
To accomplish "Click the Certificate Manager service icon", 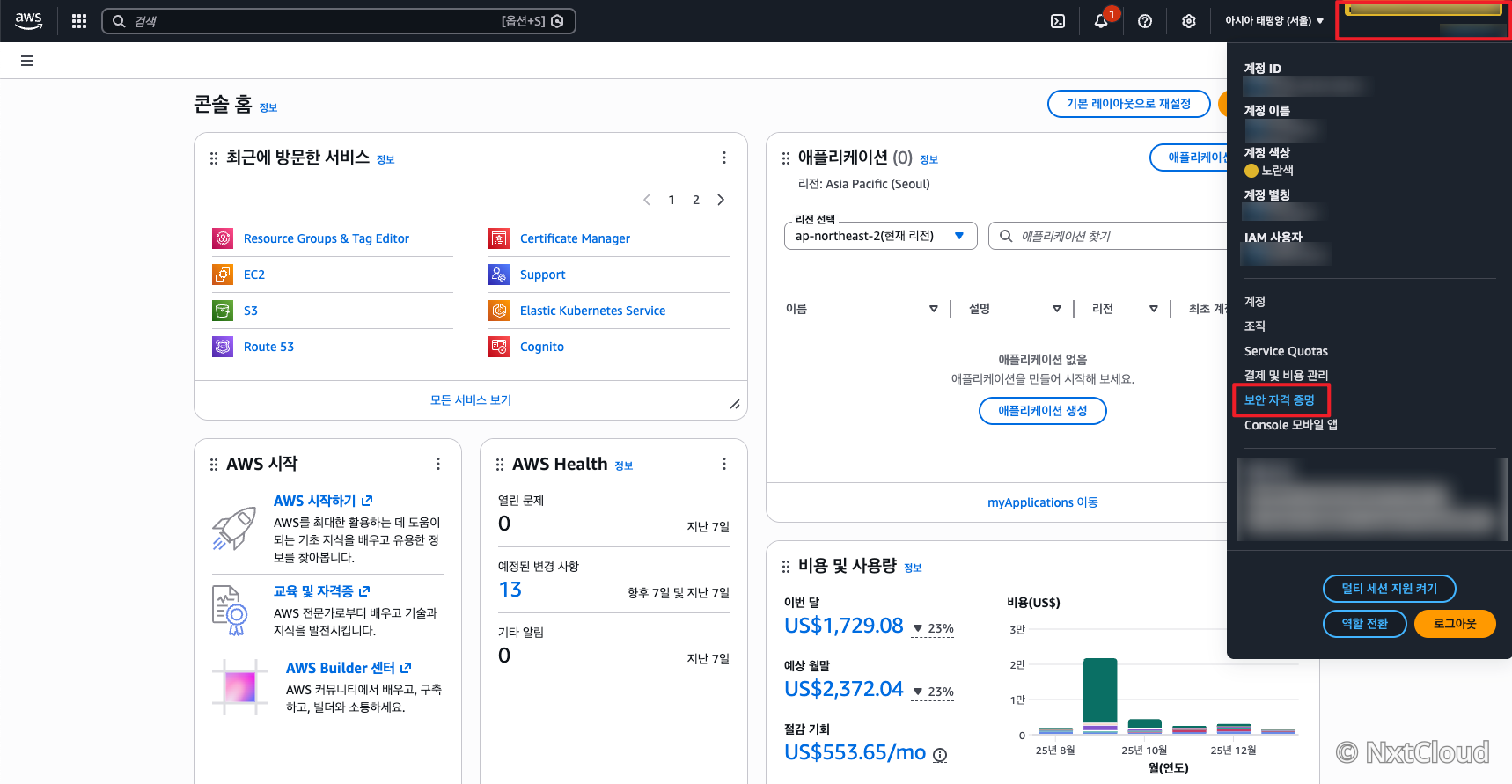I will (499, 238).
